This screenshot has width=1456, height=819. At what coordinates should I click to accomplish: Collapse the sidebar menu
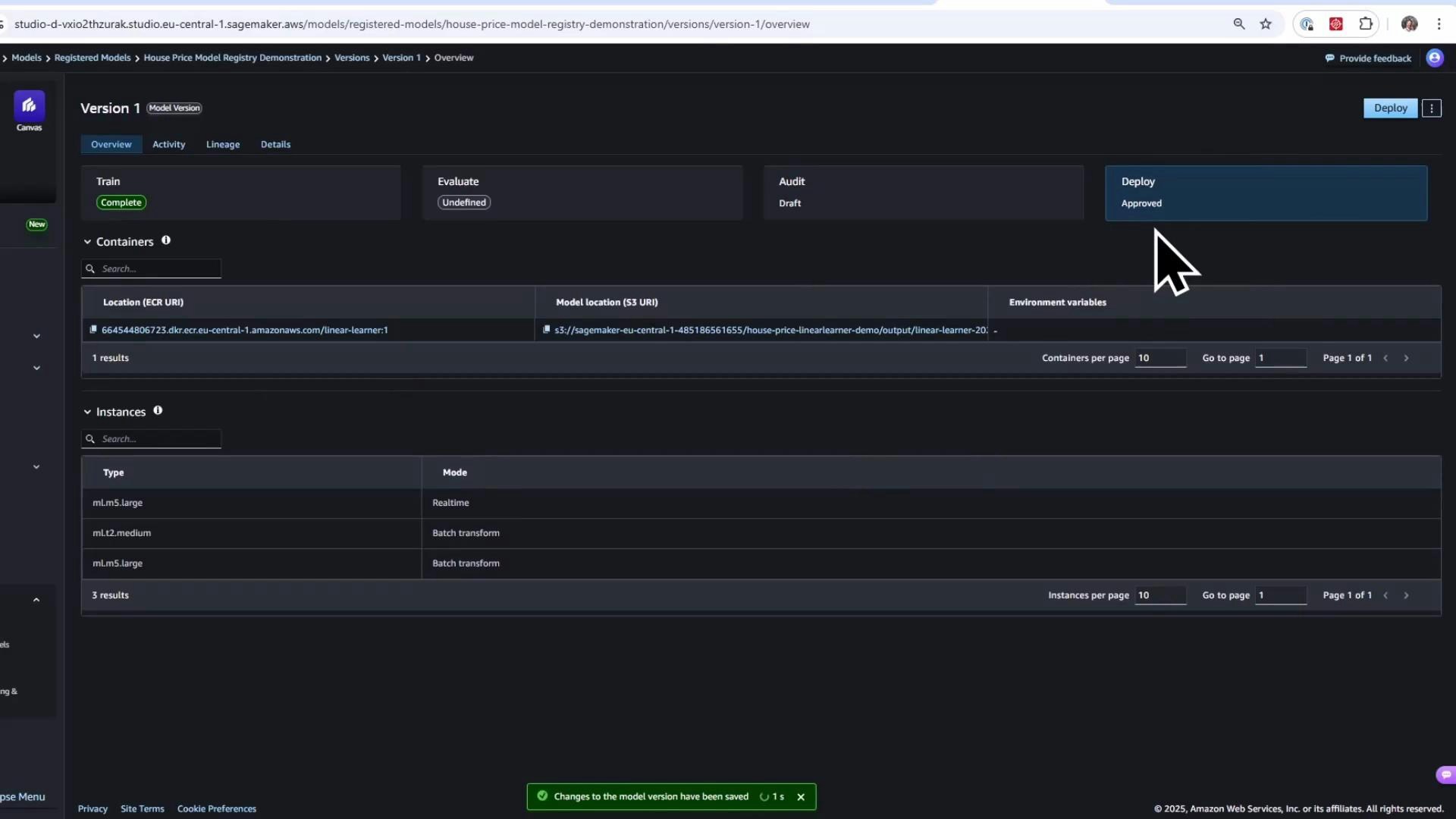pos(23,797)
